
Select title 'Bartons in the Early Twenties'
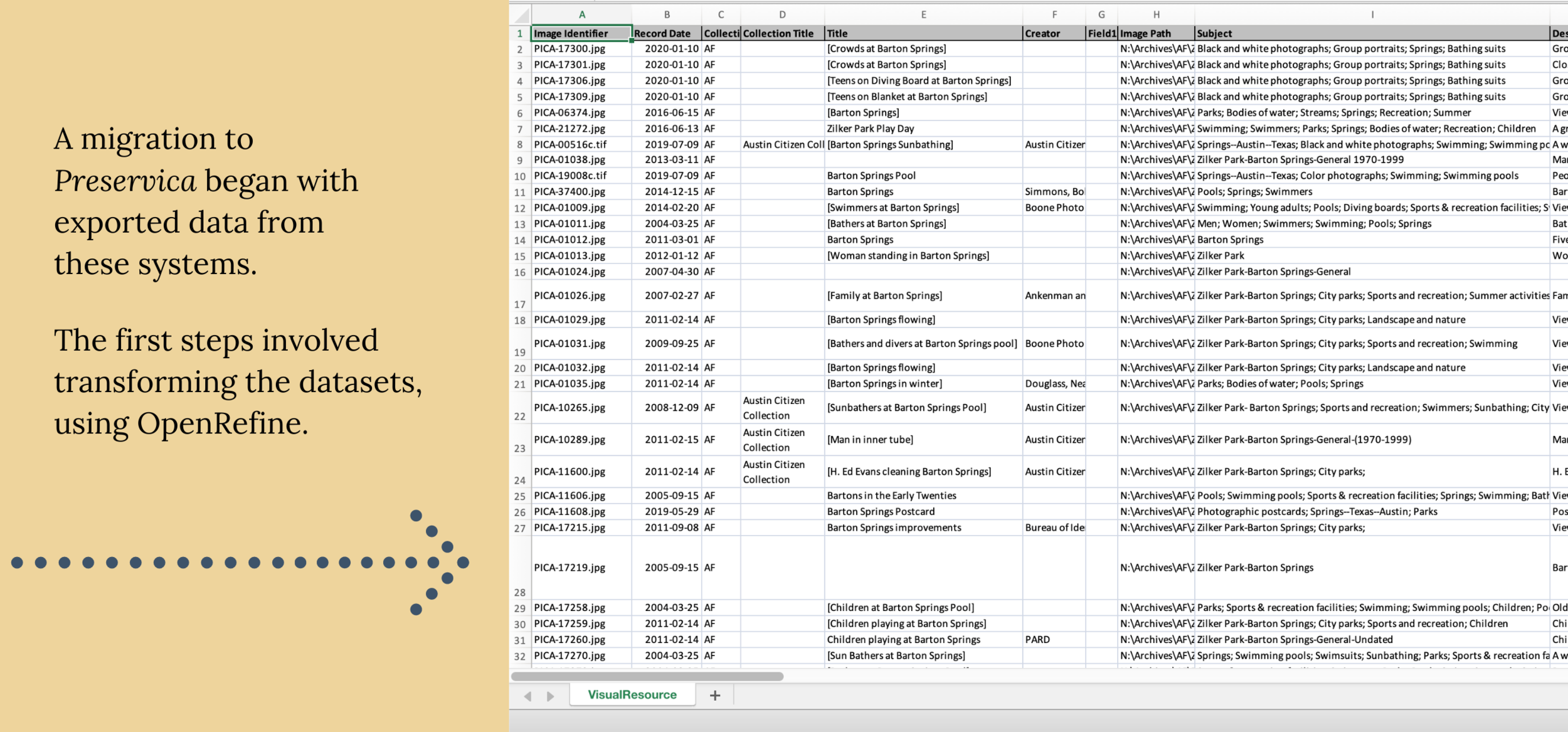click(923, 496)
